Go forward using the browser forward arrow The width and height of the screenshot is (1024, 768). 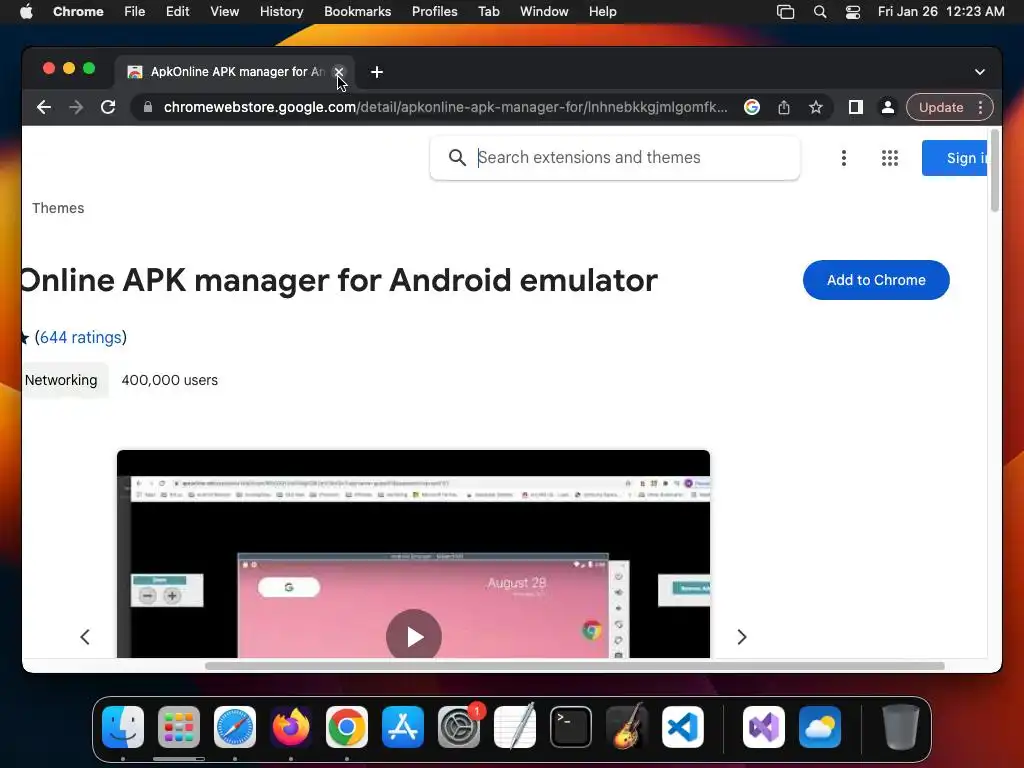pyautogui.click(x=76, y=107)
